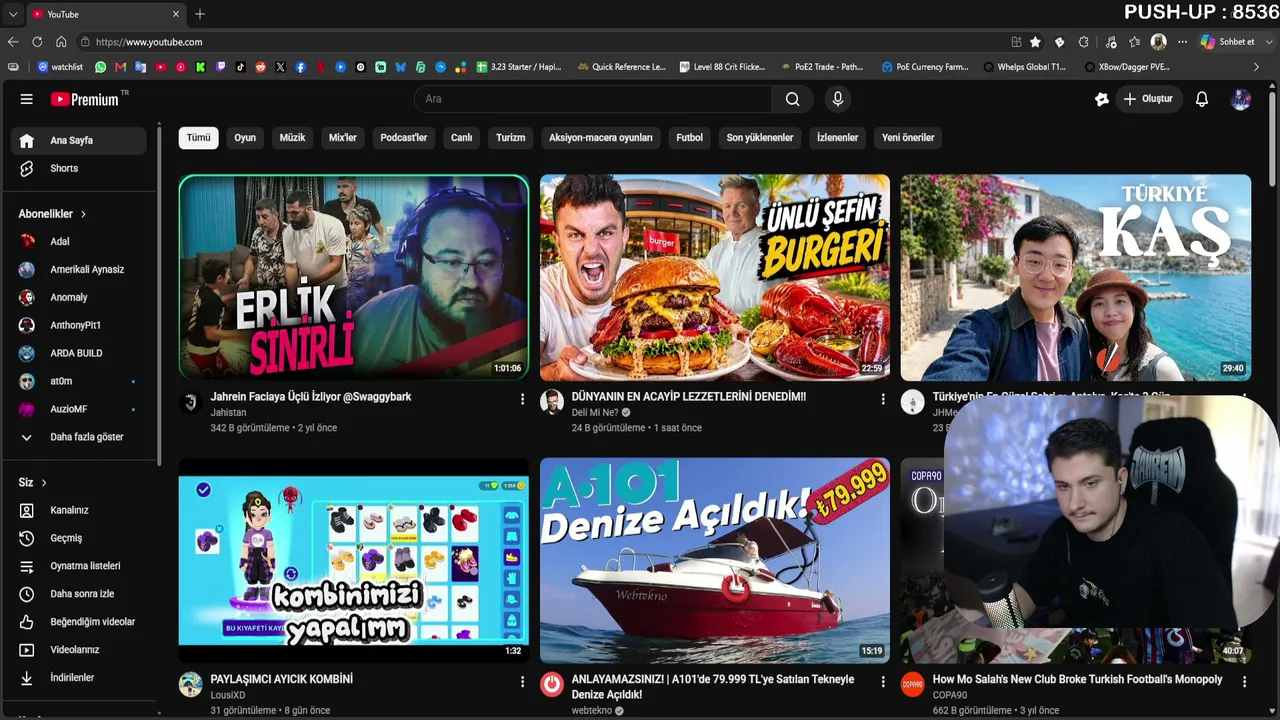This screenshot has height=720, width=1280.
Task: Open options menu for Jahrein Faciaya video
Action: pyautogui.click(x=522, y=399)
